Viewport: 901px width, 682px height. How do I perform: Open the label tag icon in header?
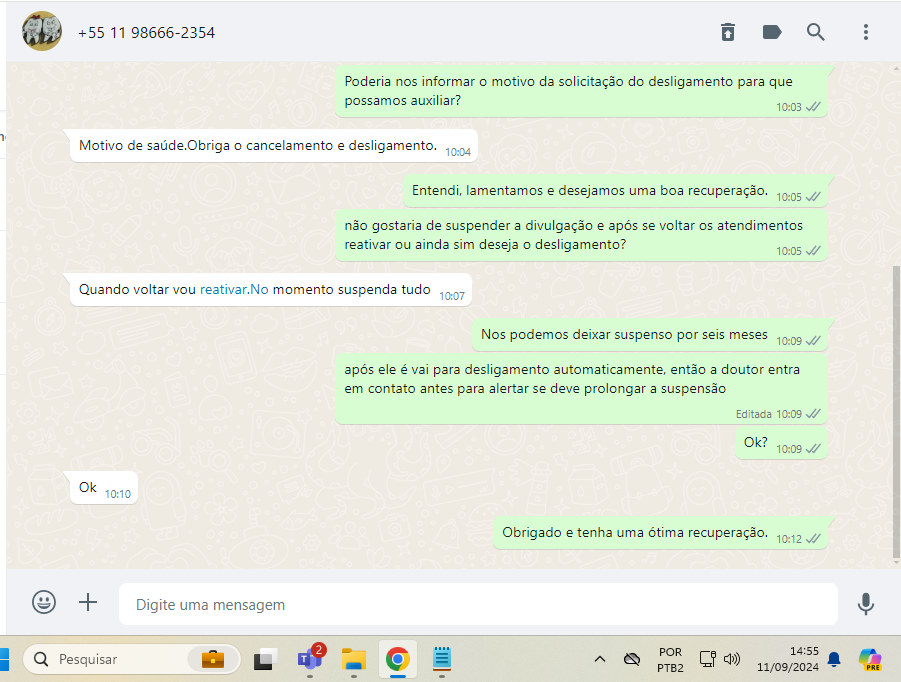tap(772, 32)
